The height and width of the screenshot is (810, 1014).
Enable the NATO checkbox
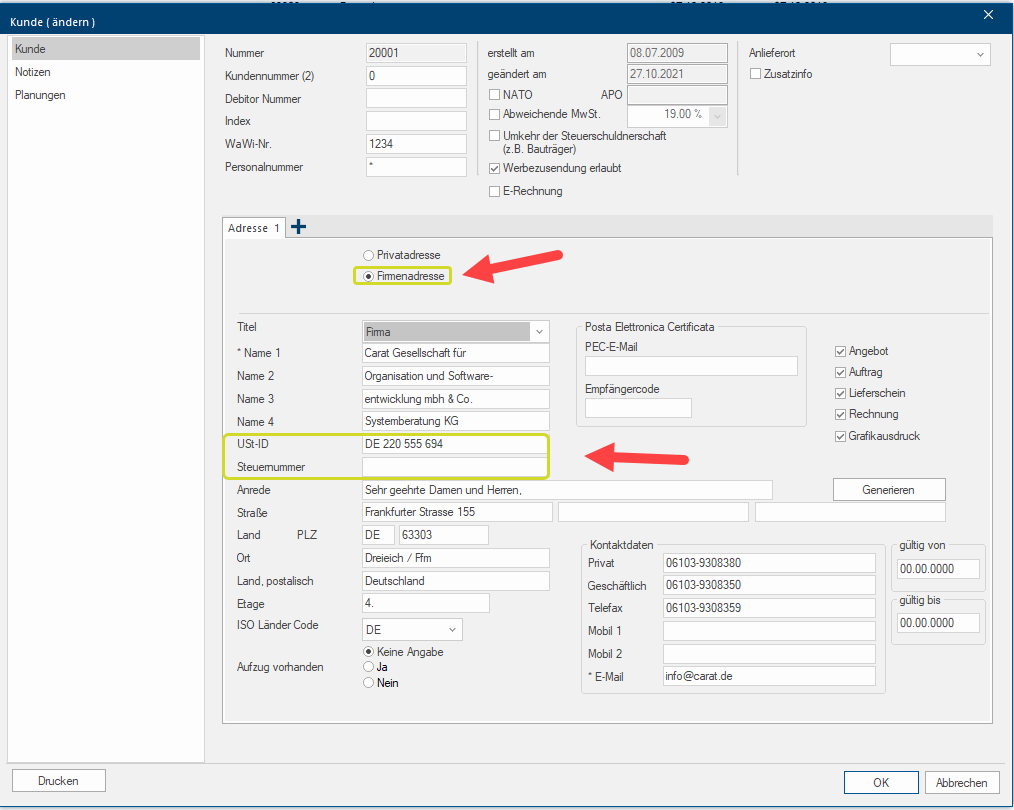click(x=495, y=95)
